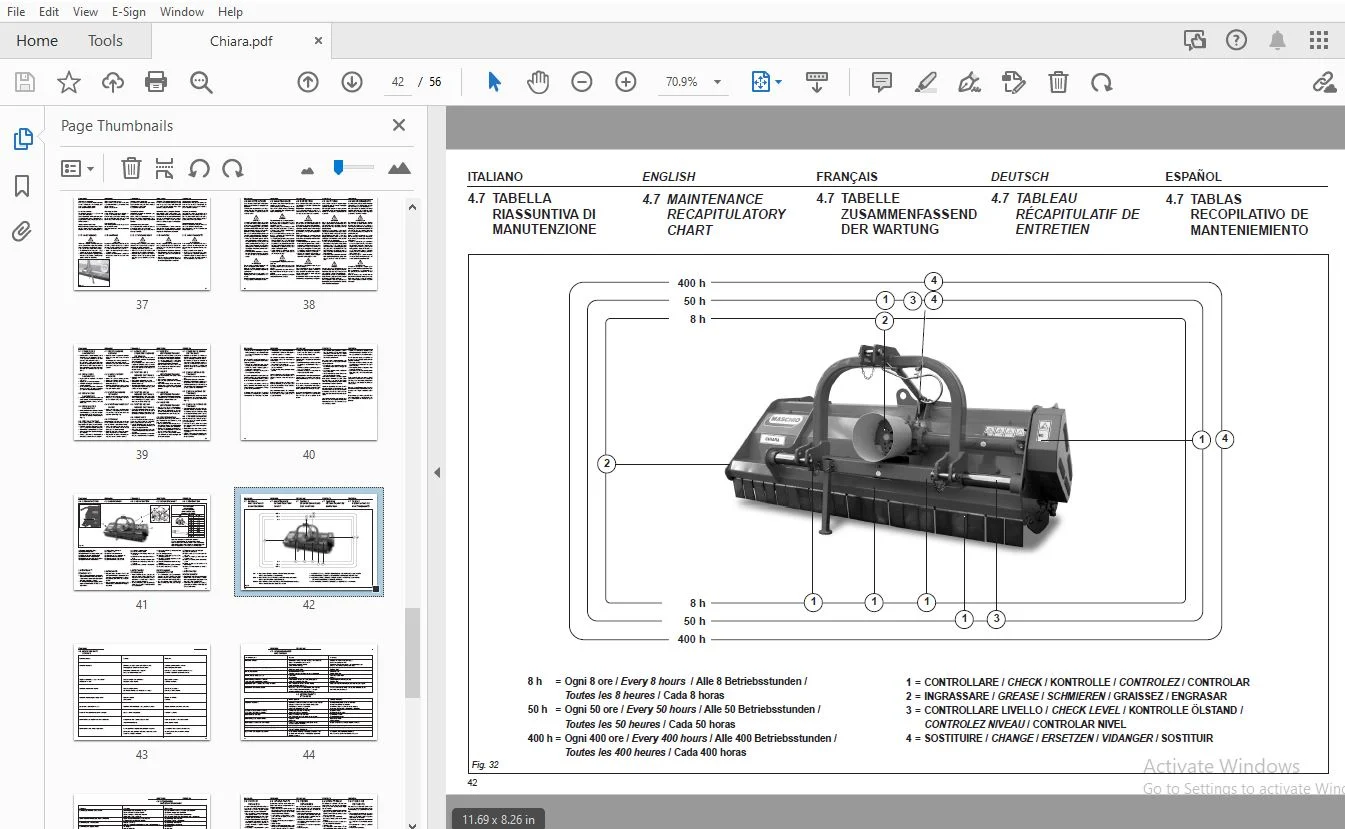The height and width of the screenshot is (829, 1345).
Task: Click the "Fig. 32" caption text
Action: click(486, 765)
